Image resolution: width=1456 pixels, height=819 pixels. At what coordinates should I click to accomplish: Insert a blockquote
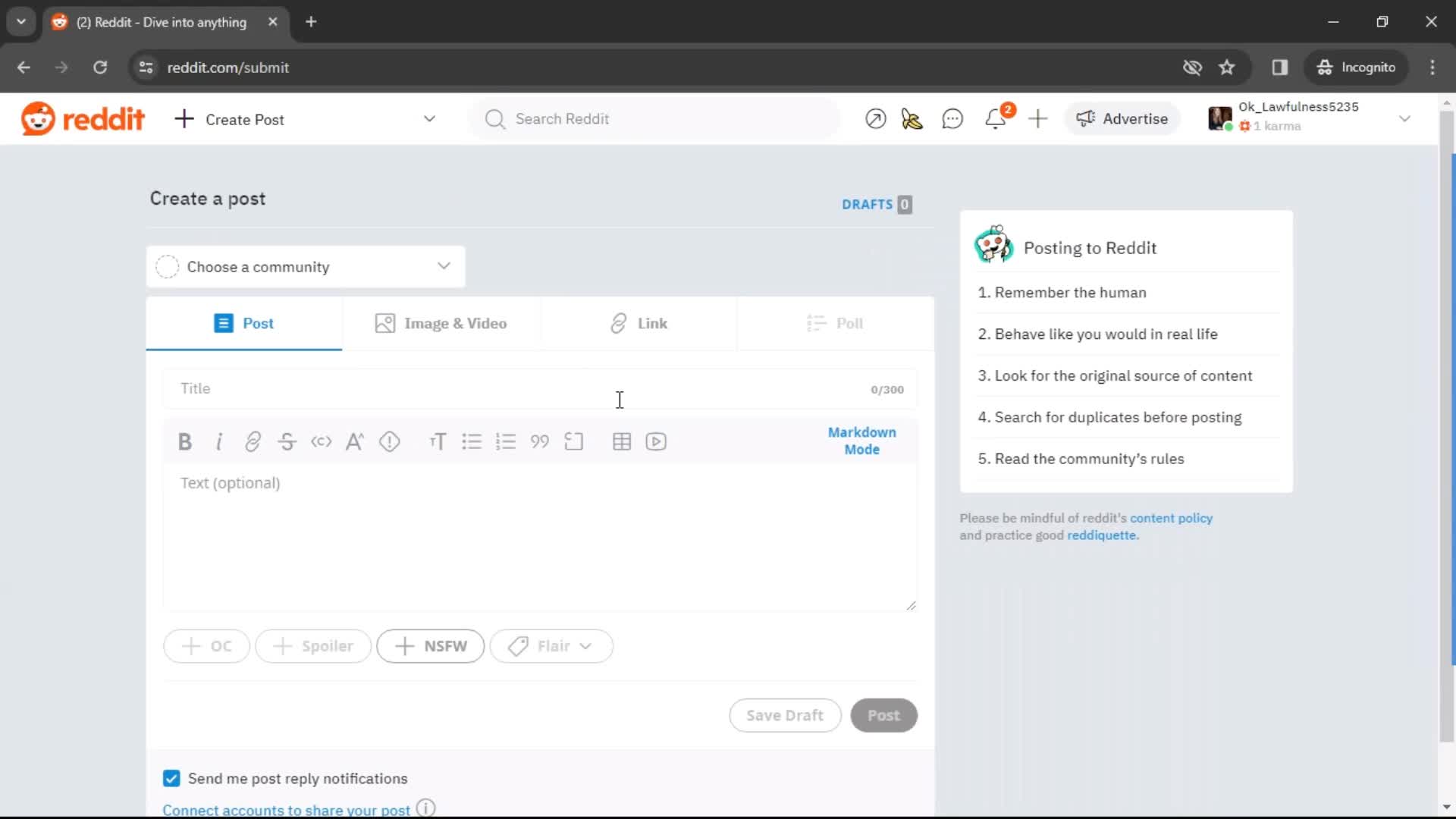[x=541, y=441]
